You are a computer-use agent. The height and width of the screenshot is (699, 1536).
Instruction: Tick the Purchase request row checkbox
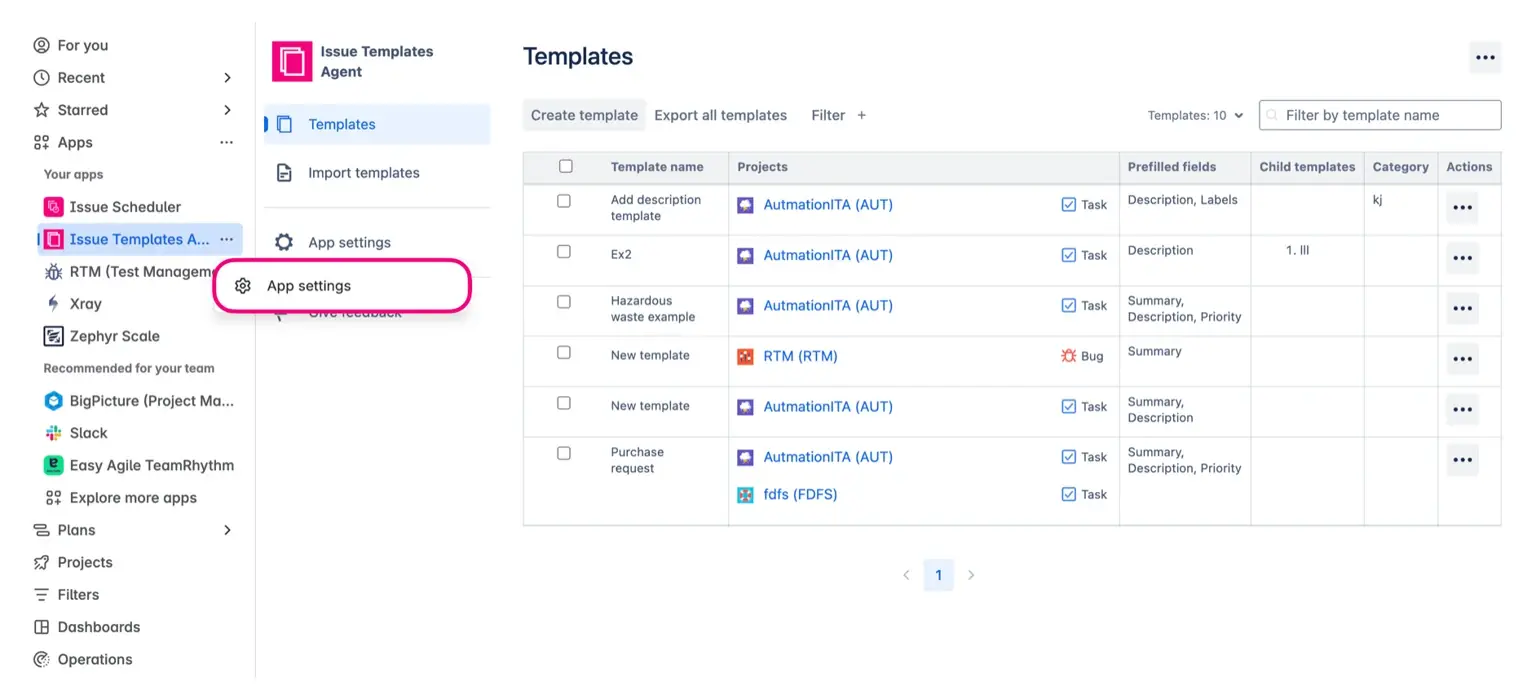pos(564,453)
